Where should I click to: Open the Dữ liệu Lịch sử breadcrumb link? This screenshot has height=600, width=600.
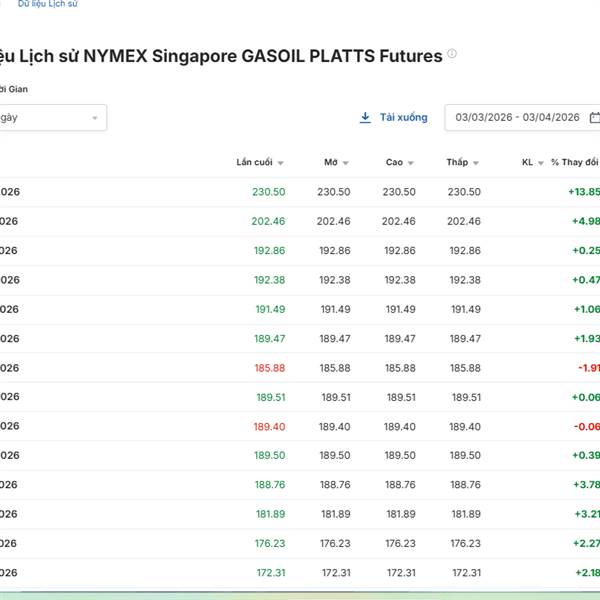(47, 4)
